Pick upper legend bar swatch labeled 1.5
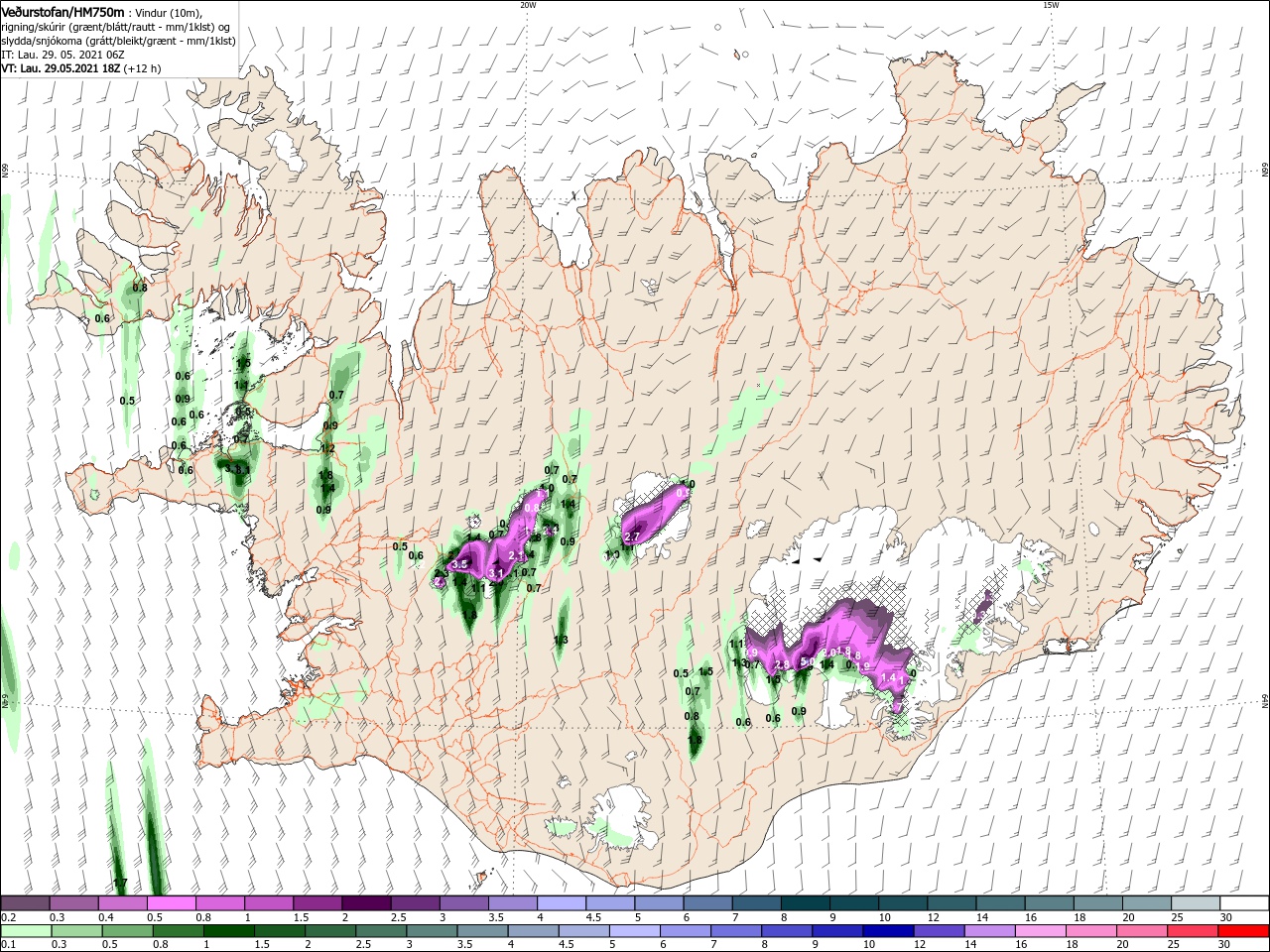1270x952 pixels. click(x=317, y=902)
